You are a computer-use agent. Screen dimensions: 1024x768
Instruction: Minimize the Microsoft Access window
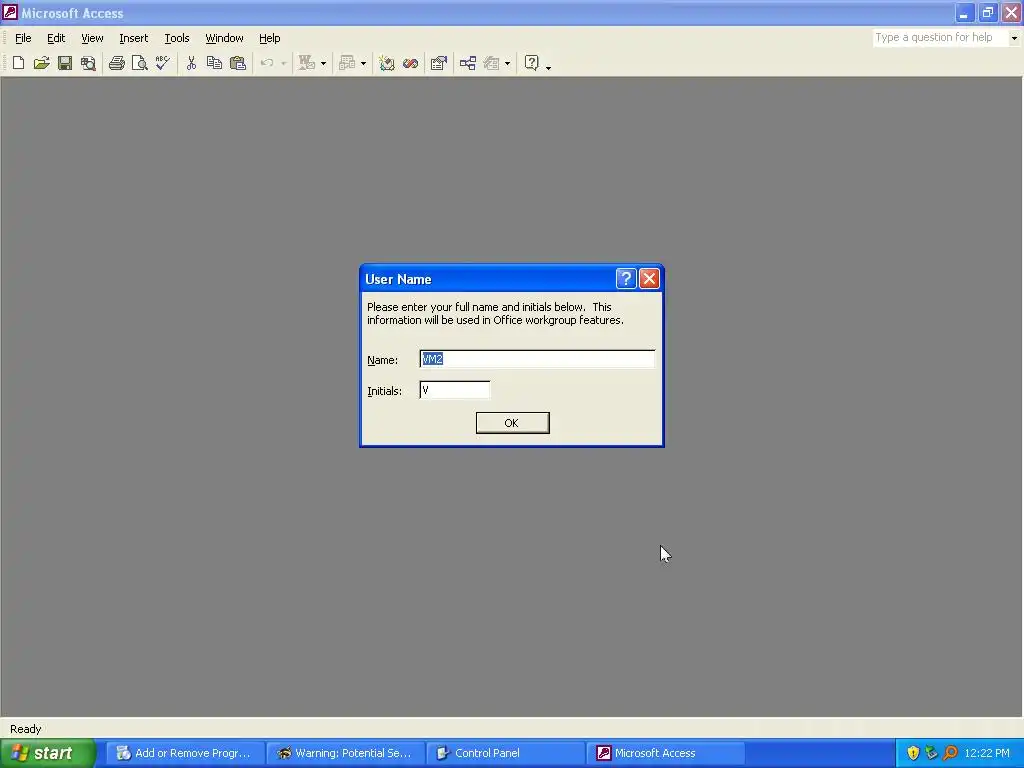[964, 12]
